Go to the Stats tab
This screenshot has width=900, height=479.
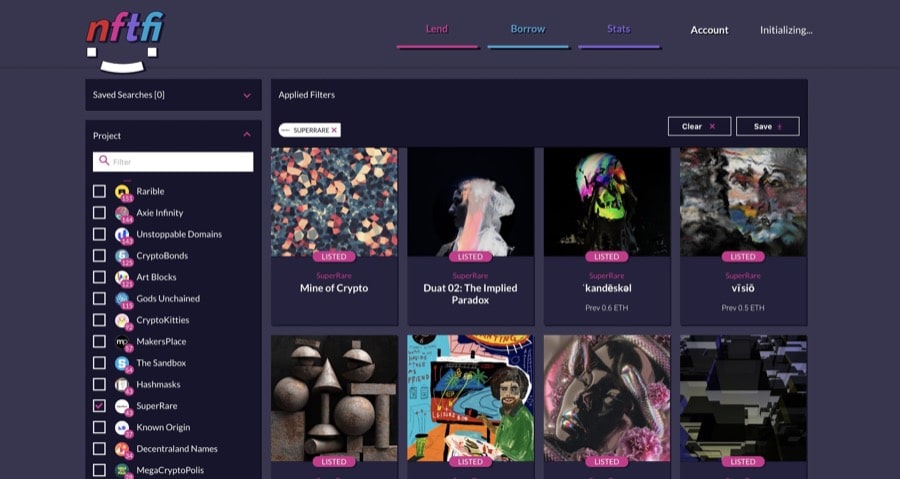[x=618, y=29]
